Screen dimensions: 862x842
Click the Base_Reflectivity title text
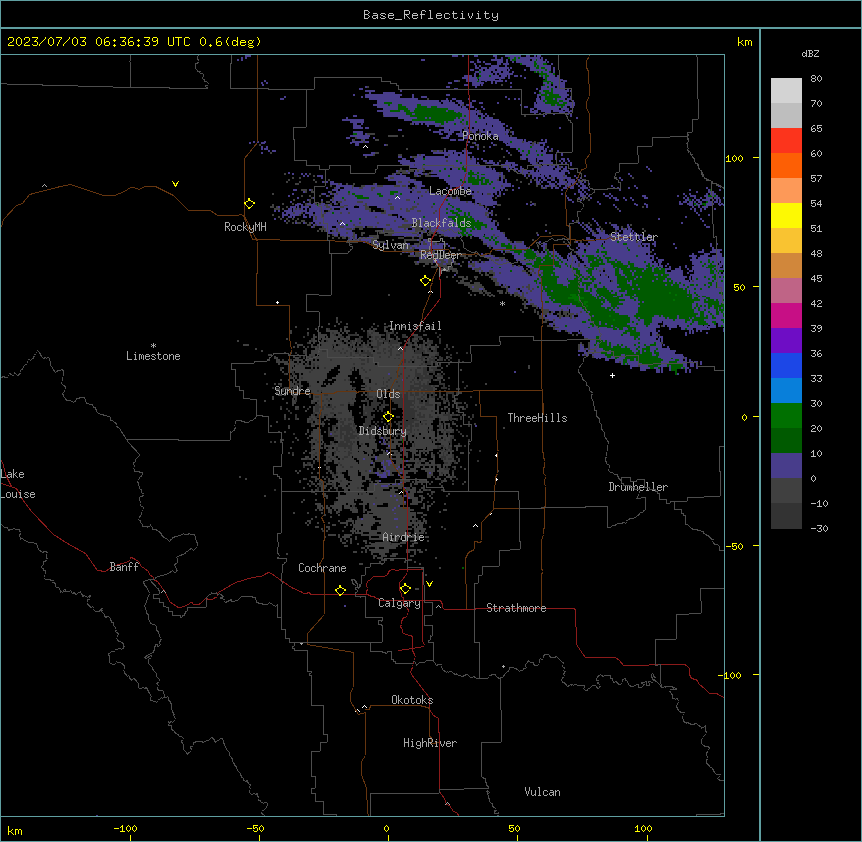431,15
